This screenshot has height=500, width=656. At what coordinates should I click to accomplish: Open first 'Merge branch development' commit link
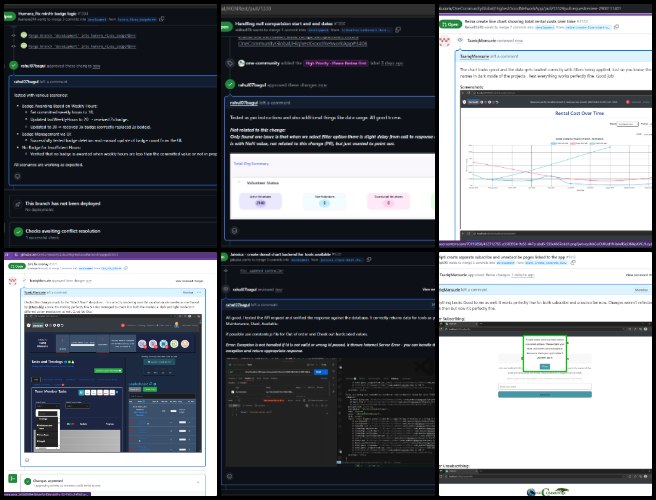[x=82, y=36]
